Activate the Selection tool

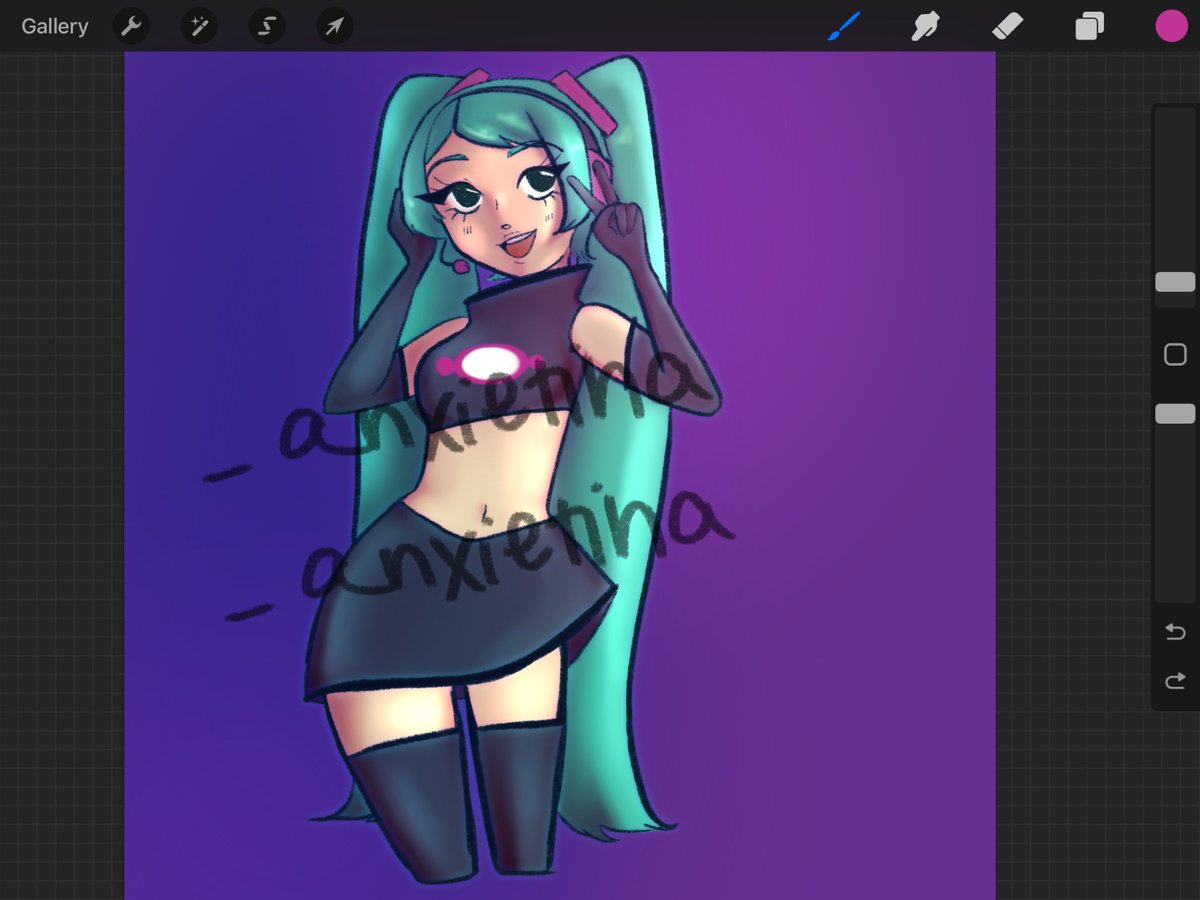click(x=267, y=26)
